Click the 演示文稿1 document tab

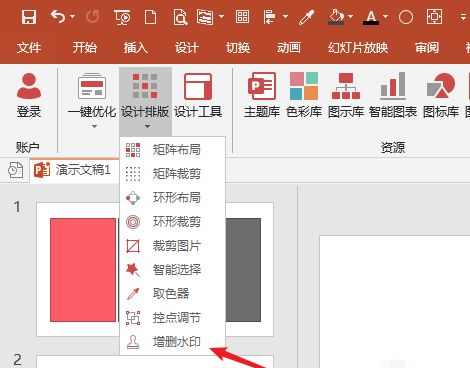(x=74, y=170)
